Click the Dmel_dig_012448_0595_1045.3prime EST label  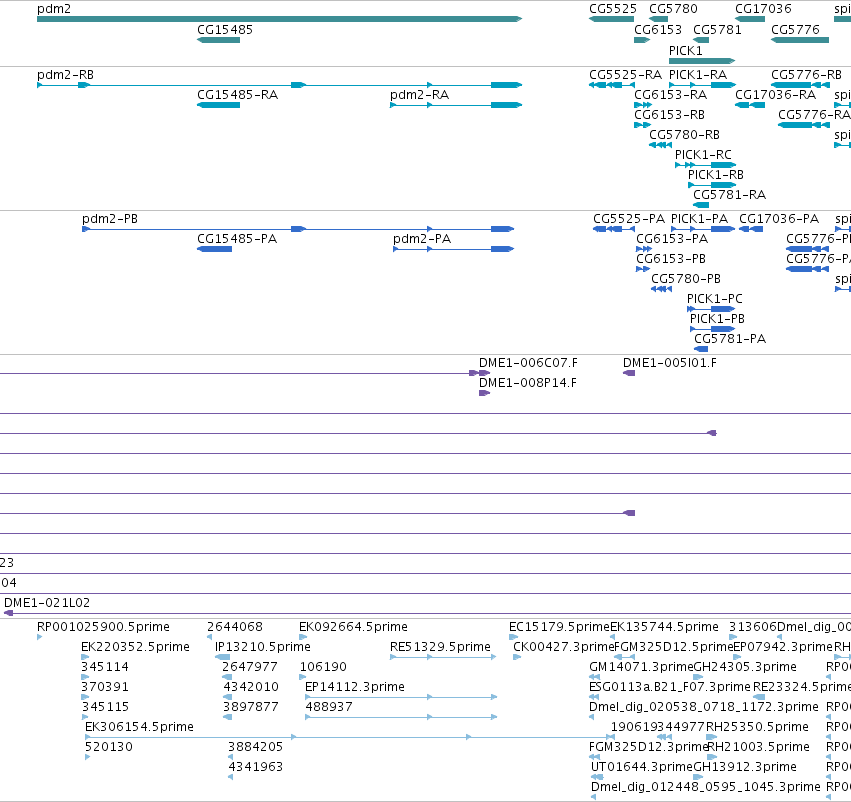(x=706, y=787)
